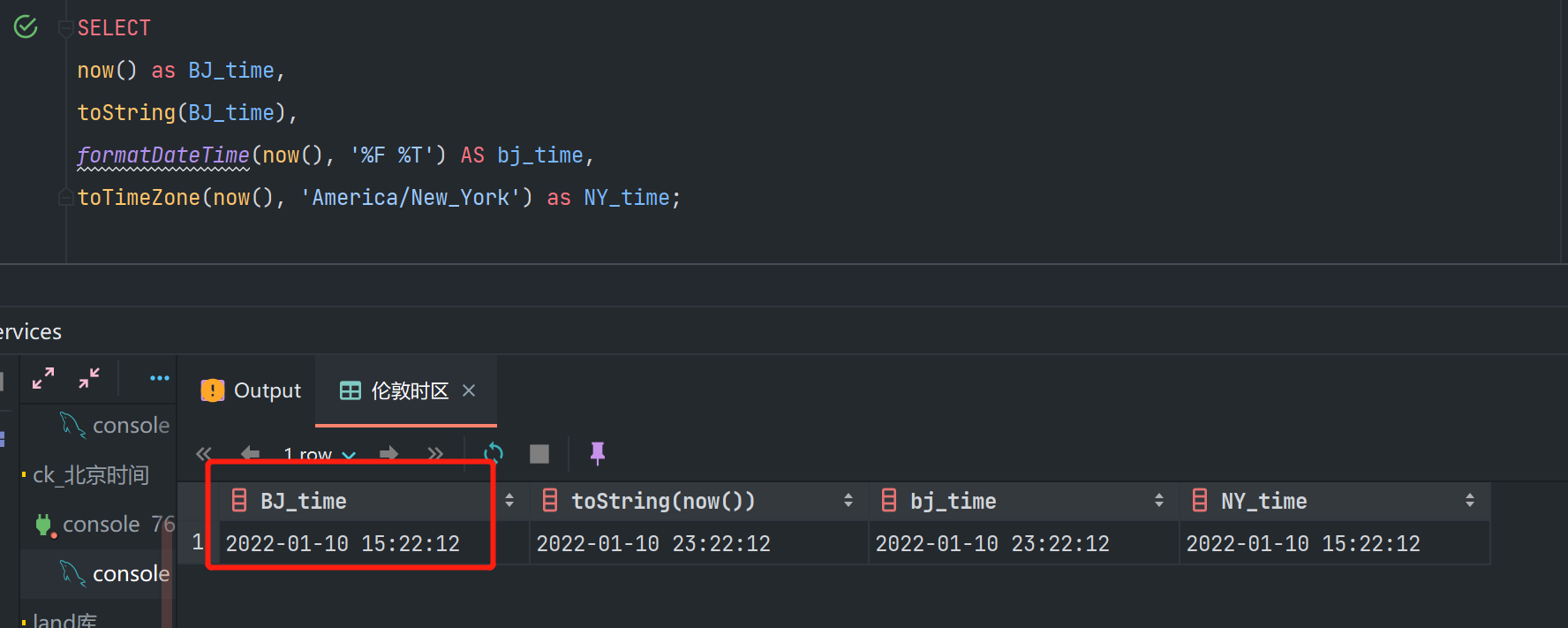
Task: Click the BJ_time column type icon
Action: pyautogui.click(x=239, y=501)
